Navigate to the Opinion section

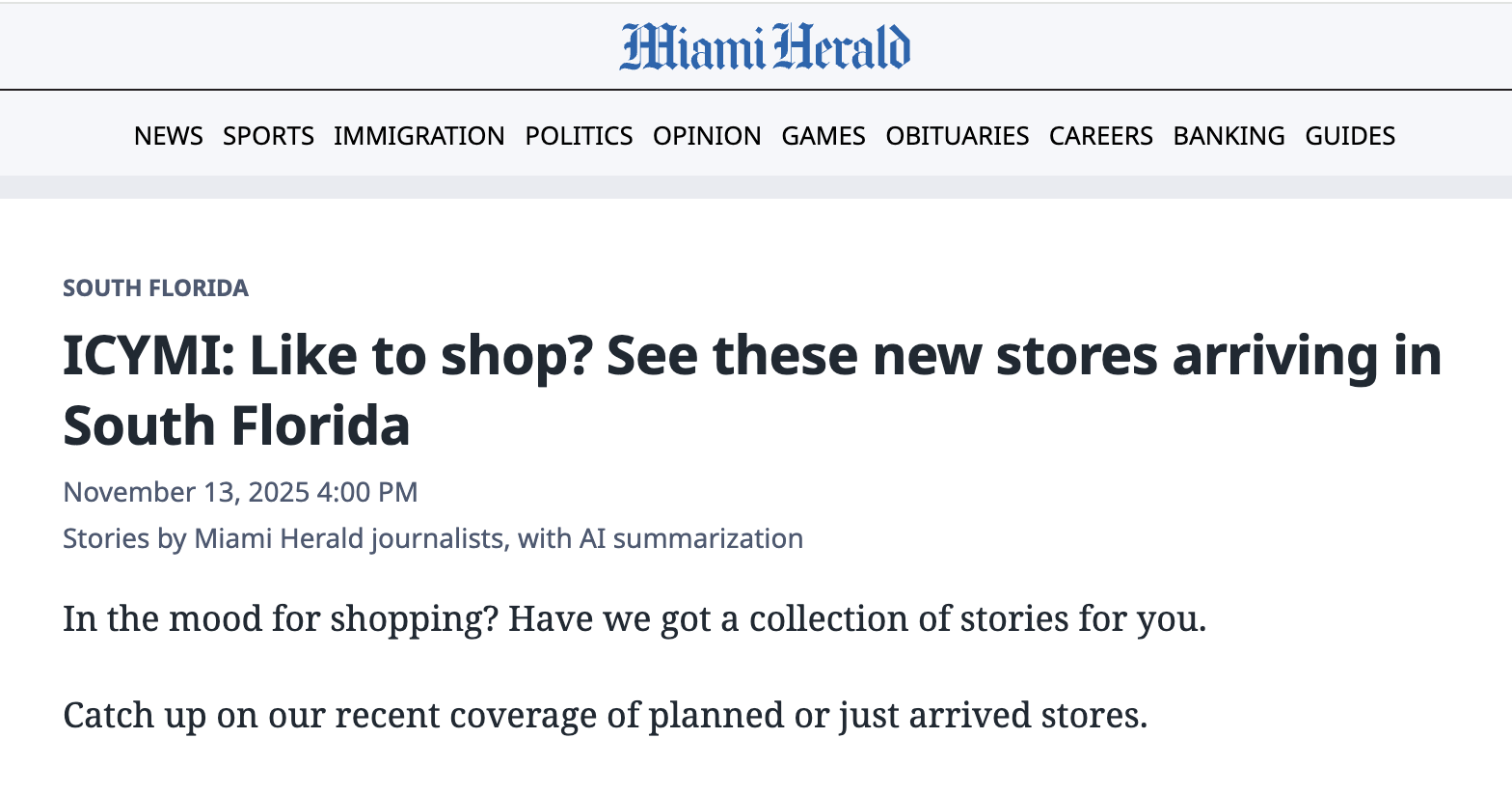click(707, 136)
